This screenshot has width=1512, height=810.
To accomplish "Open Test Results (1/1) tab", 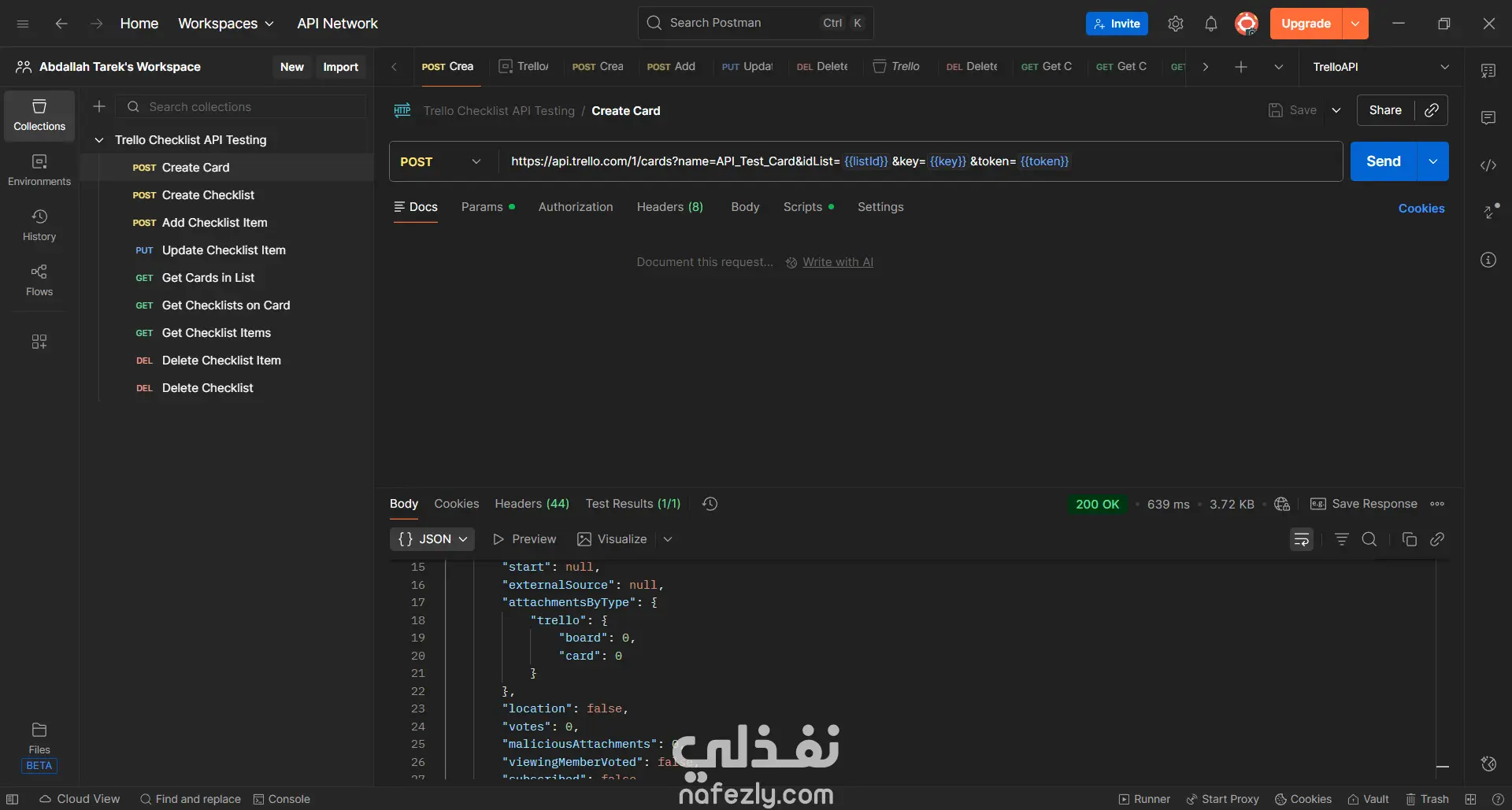I will pyautogui.click(x=633, y=504).
